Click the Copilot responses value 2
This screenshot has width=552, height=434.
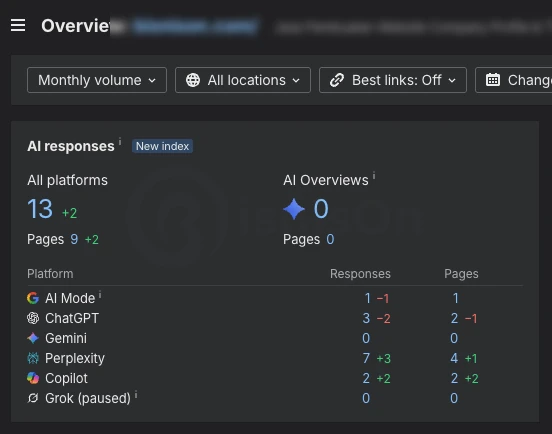[x=366, y=378]
